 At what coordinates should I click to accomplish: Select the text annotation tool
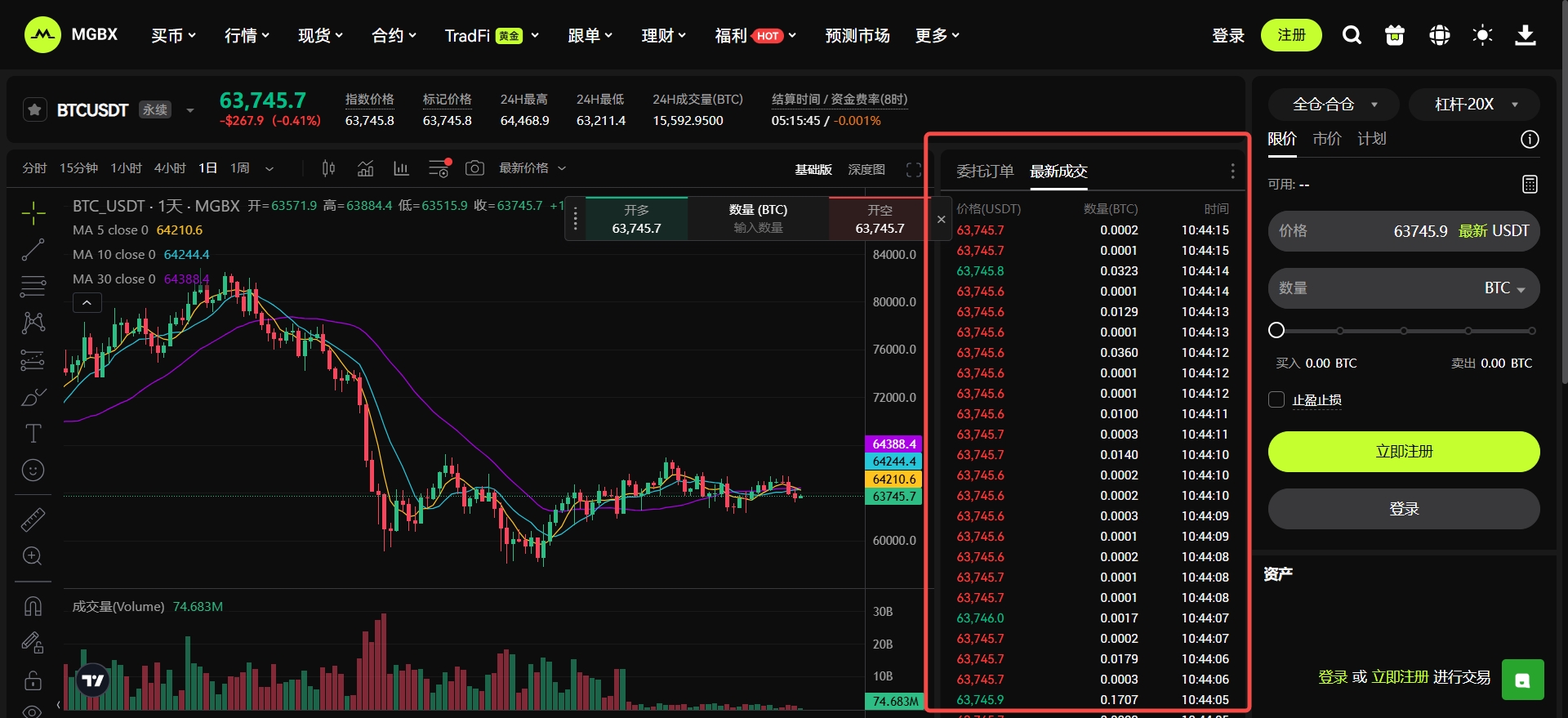(x=33, y=434)
